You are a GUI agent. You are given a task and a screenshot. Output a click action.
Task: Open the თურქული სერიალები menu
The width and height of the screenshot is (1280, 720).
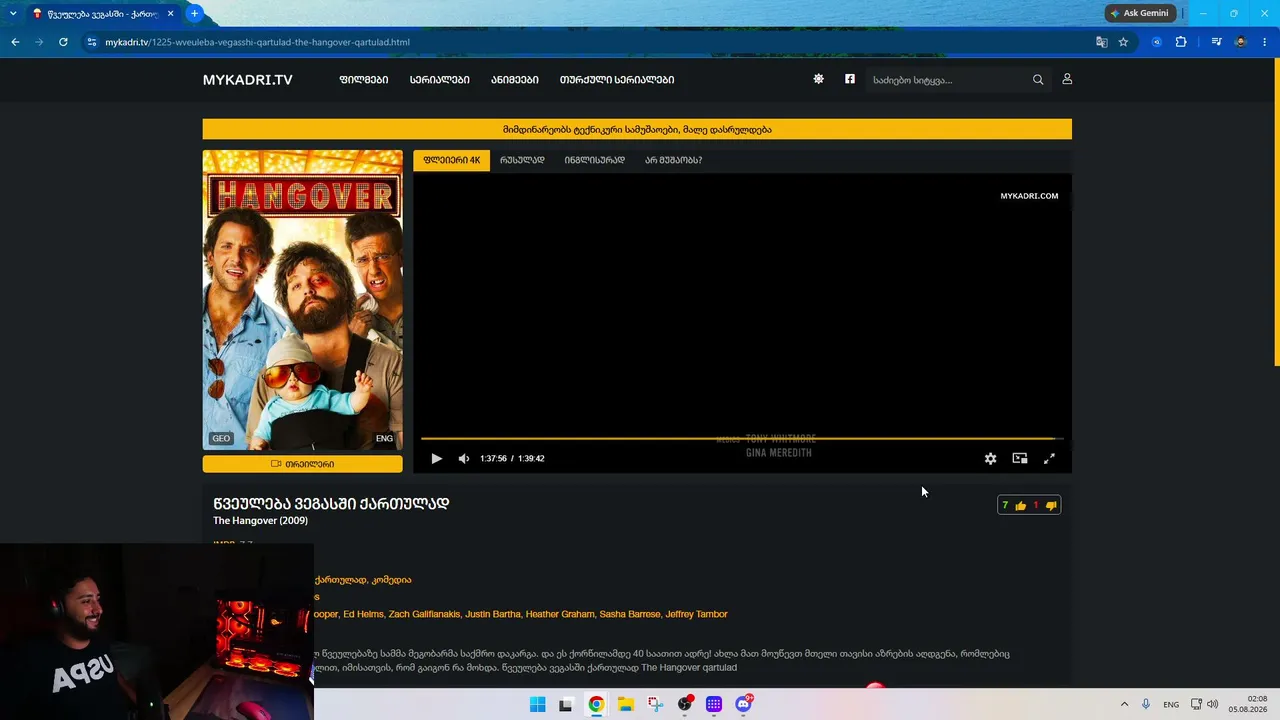coord(617,80)
